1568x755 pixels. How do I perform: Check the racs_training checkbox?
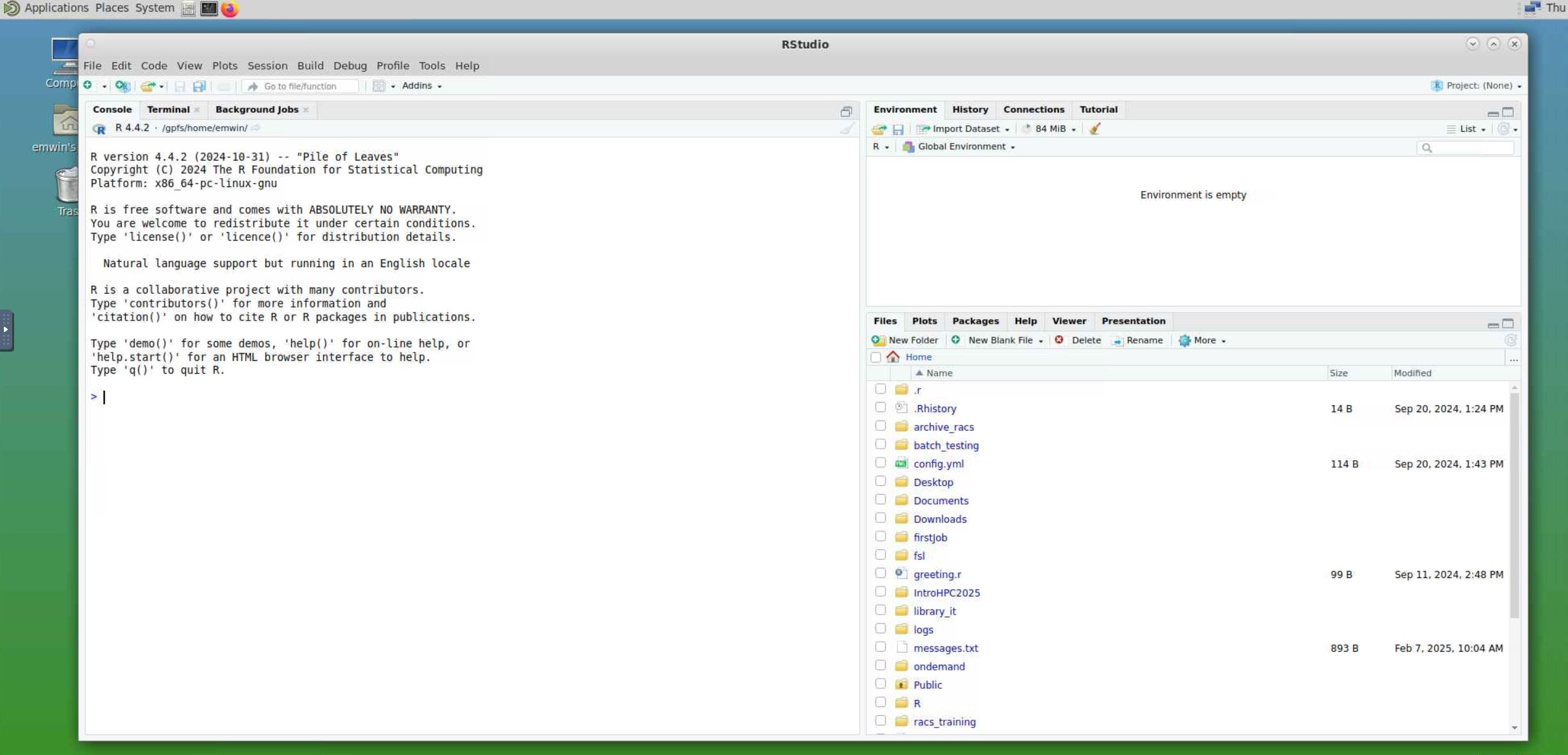pos(881,721)
